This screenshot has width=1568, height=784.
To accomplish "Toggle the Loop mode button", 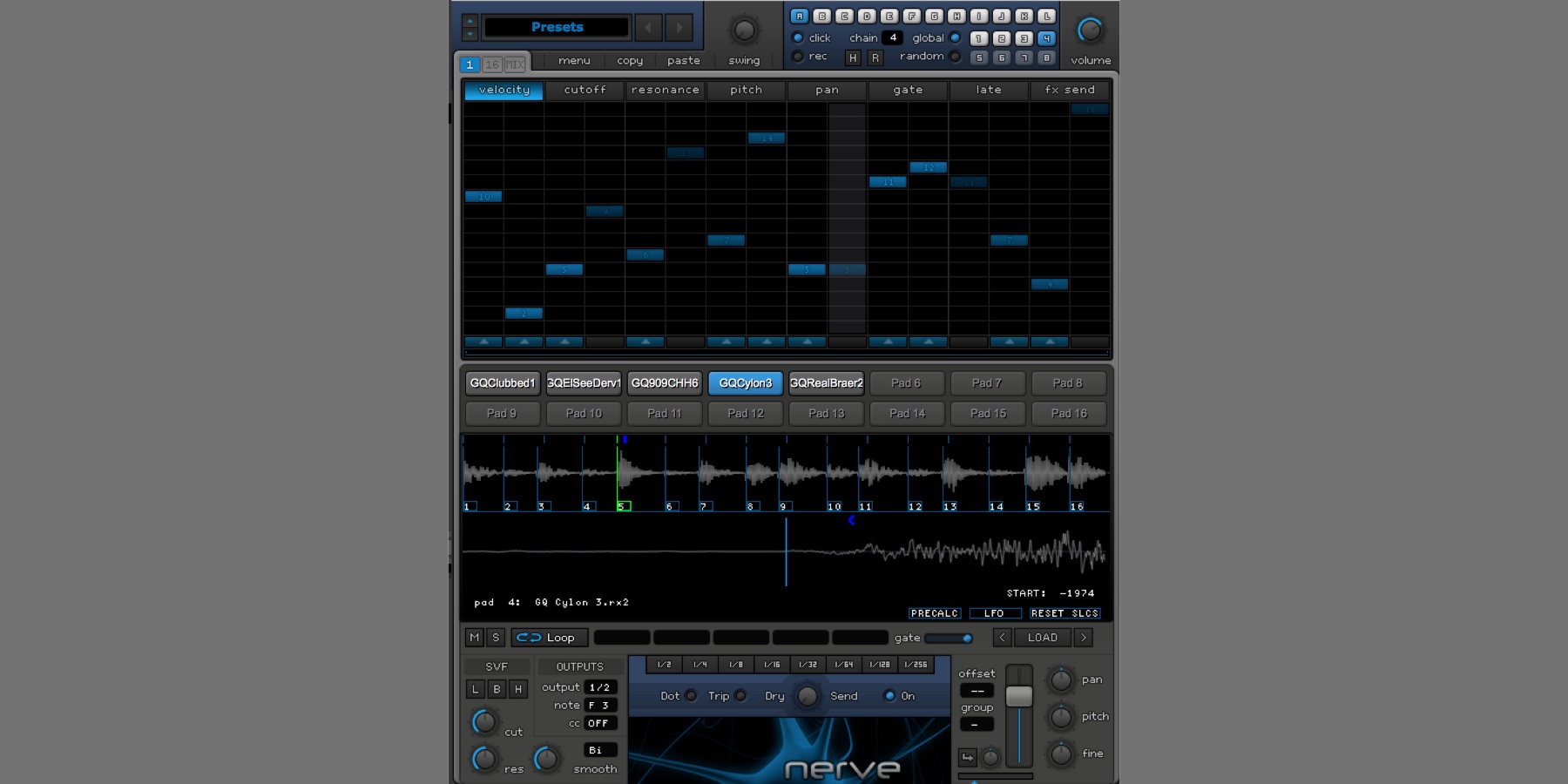I will click(549, 638).
